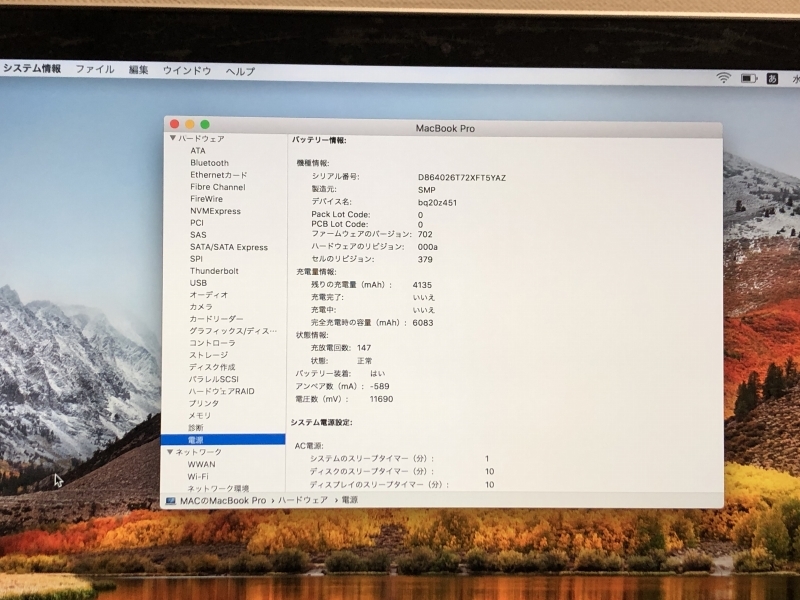This screenshot has height=600, width=800.
Task: Collapse the ネットワーク section triangle
Action: click(x=170, y=450)
